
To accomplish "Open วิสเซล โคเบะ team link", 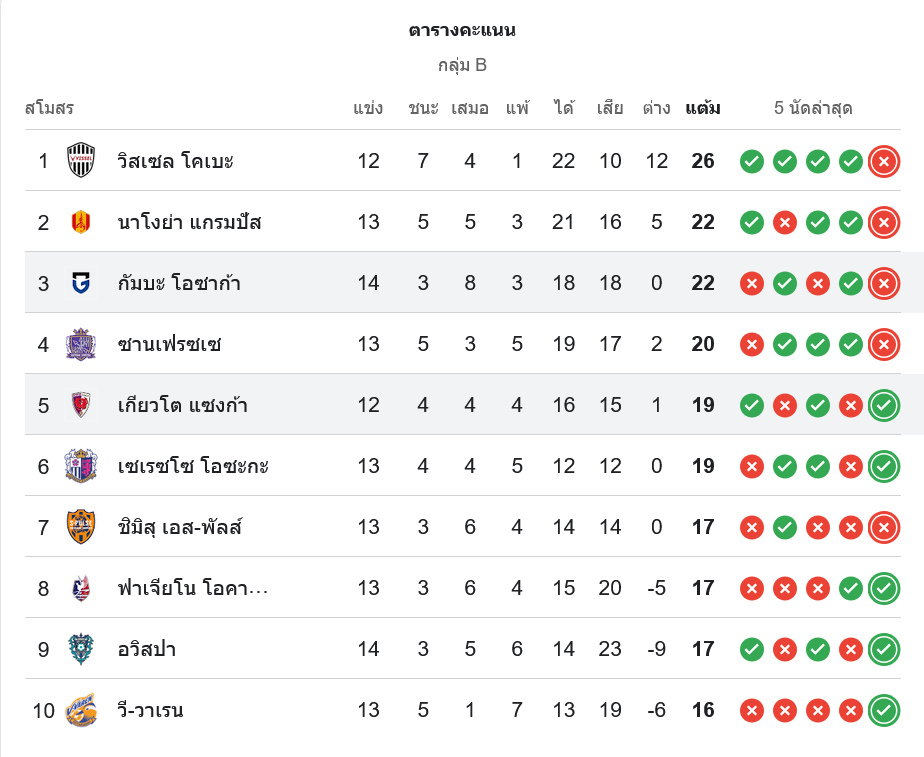I will click(x=175, y=161).
